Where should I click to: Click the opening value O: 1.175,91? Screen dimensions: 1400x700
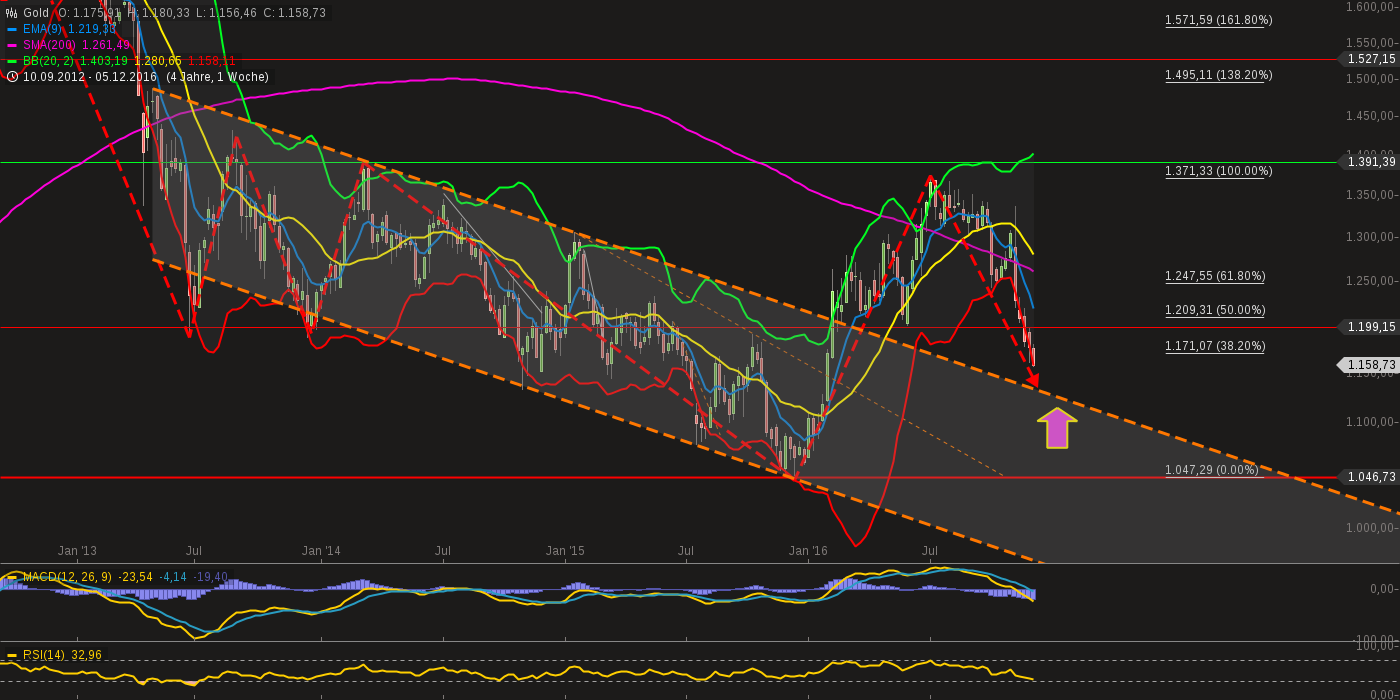pos(90,13)
